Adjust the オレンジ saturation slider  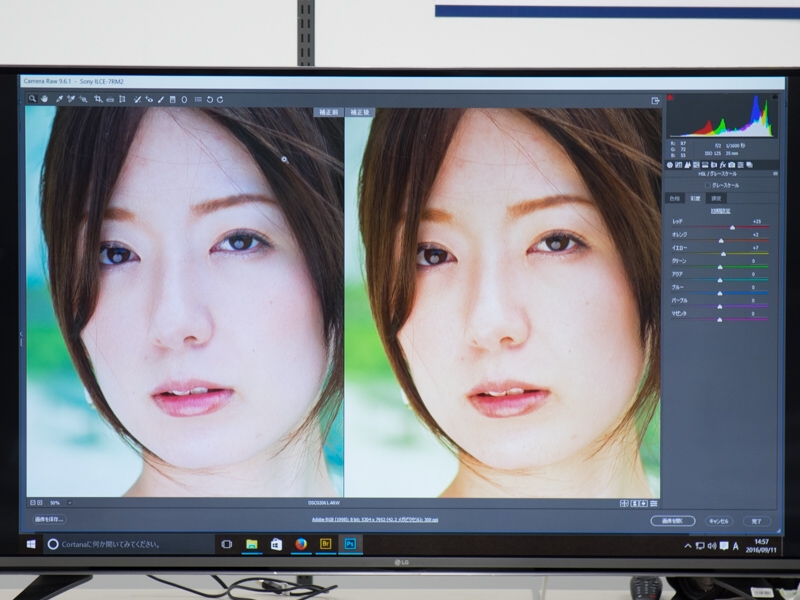(x=721, y=240)
